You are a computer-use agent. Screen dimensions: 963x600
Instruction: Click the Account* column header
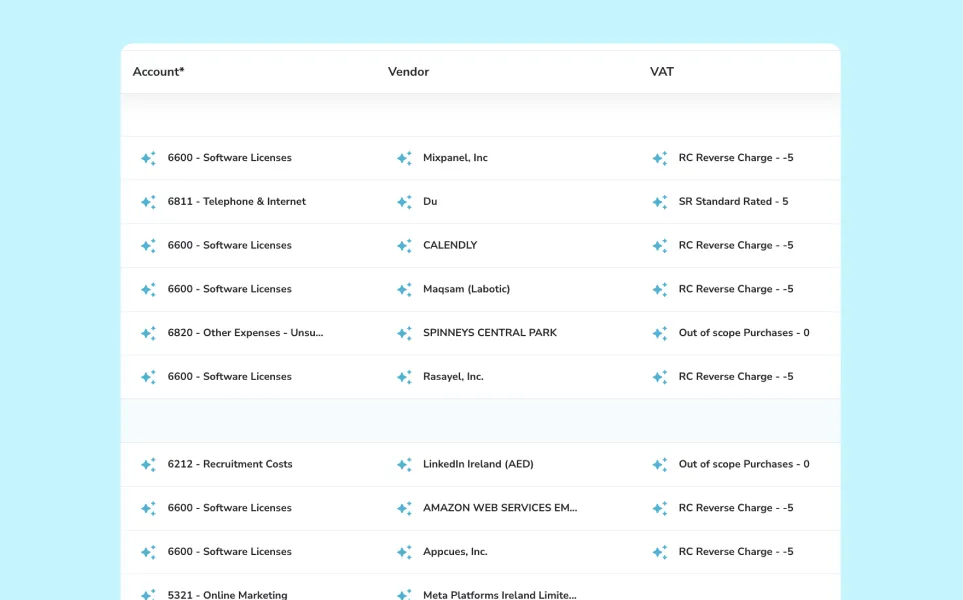[158, 71]
